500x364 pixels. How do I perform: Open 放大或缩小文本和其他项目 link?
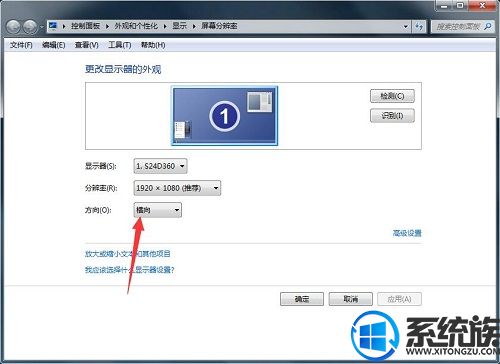(x=128, y=254)
